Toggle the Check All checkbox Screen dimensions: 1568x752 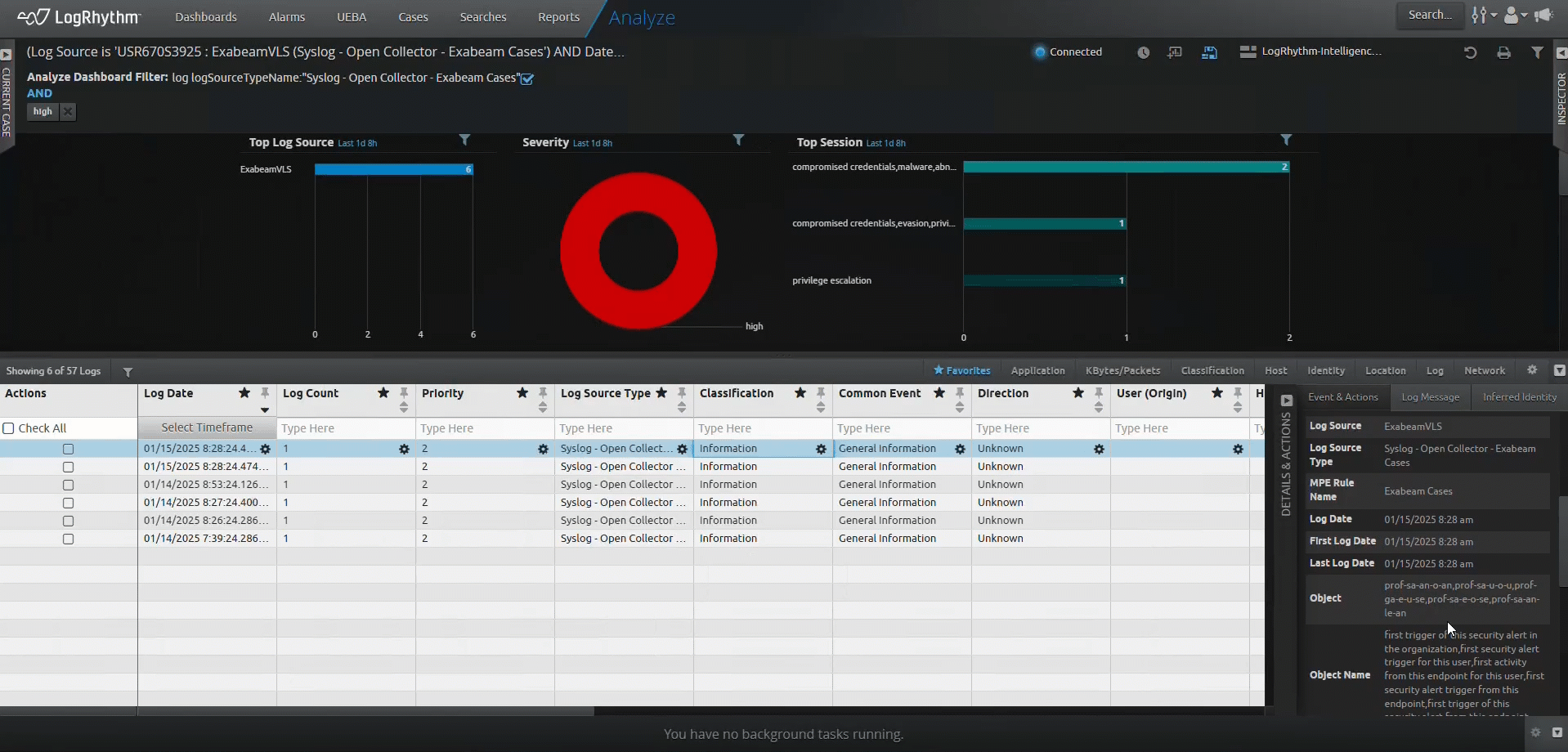coord(9,428)
